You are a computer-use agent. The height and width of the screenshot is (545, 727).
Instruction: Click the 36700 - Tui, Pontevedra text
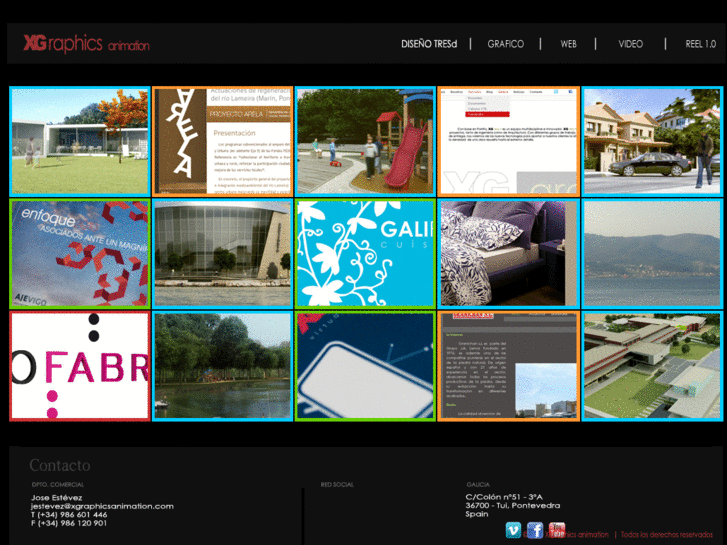(x=513, y=505)
